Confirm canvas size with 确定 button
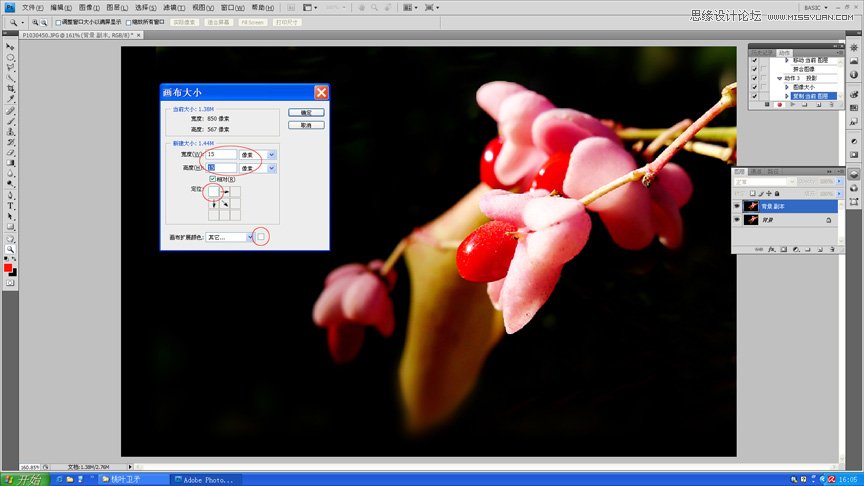This screenshot has height=486, width=864. point(306,112)
